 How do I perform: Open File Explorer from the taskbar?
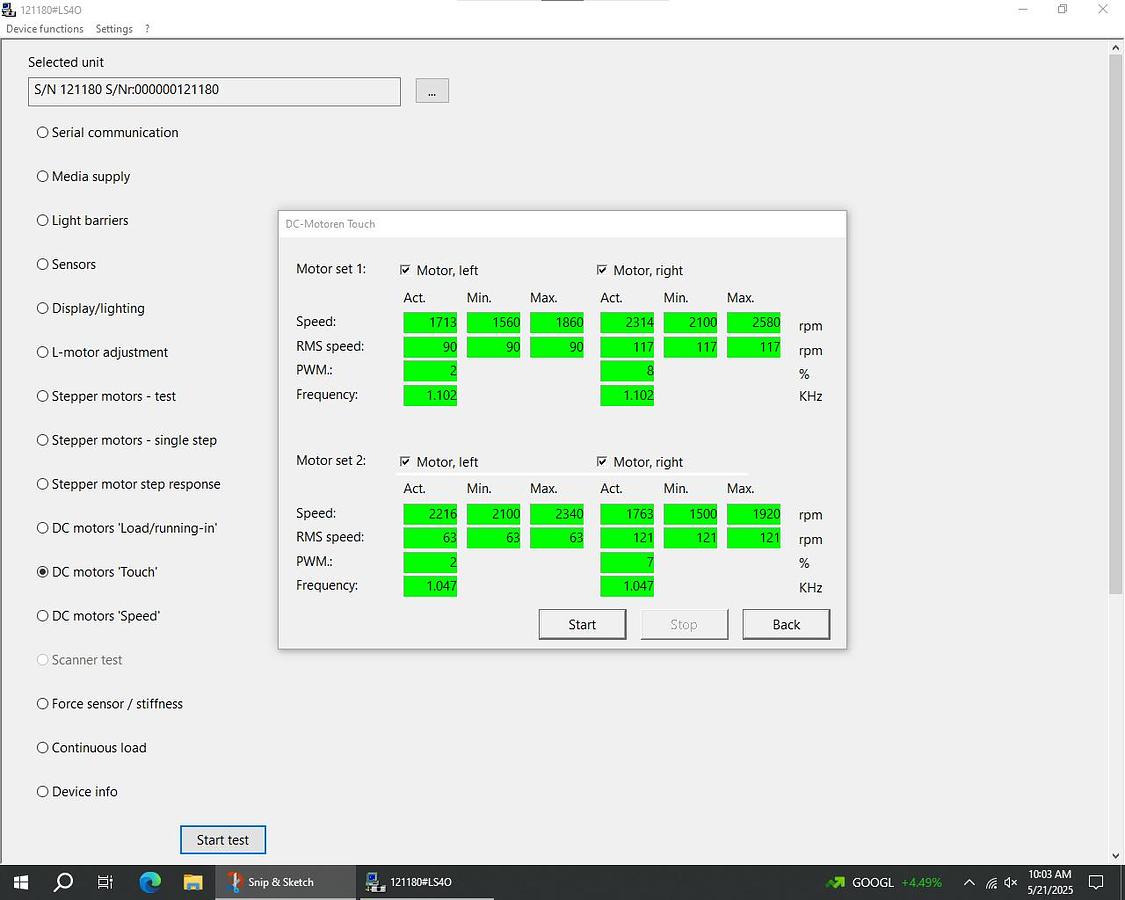point(193,882)
